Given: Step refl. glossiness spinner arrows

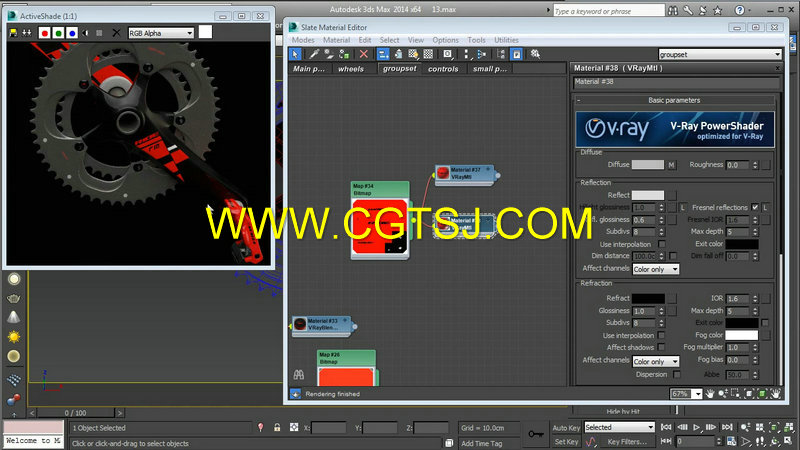Looking at the screenshot, I should (x=661, y=220).
